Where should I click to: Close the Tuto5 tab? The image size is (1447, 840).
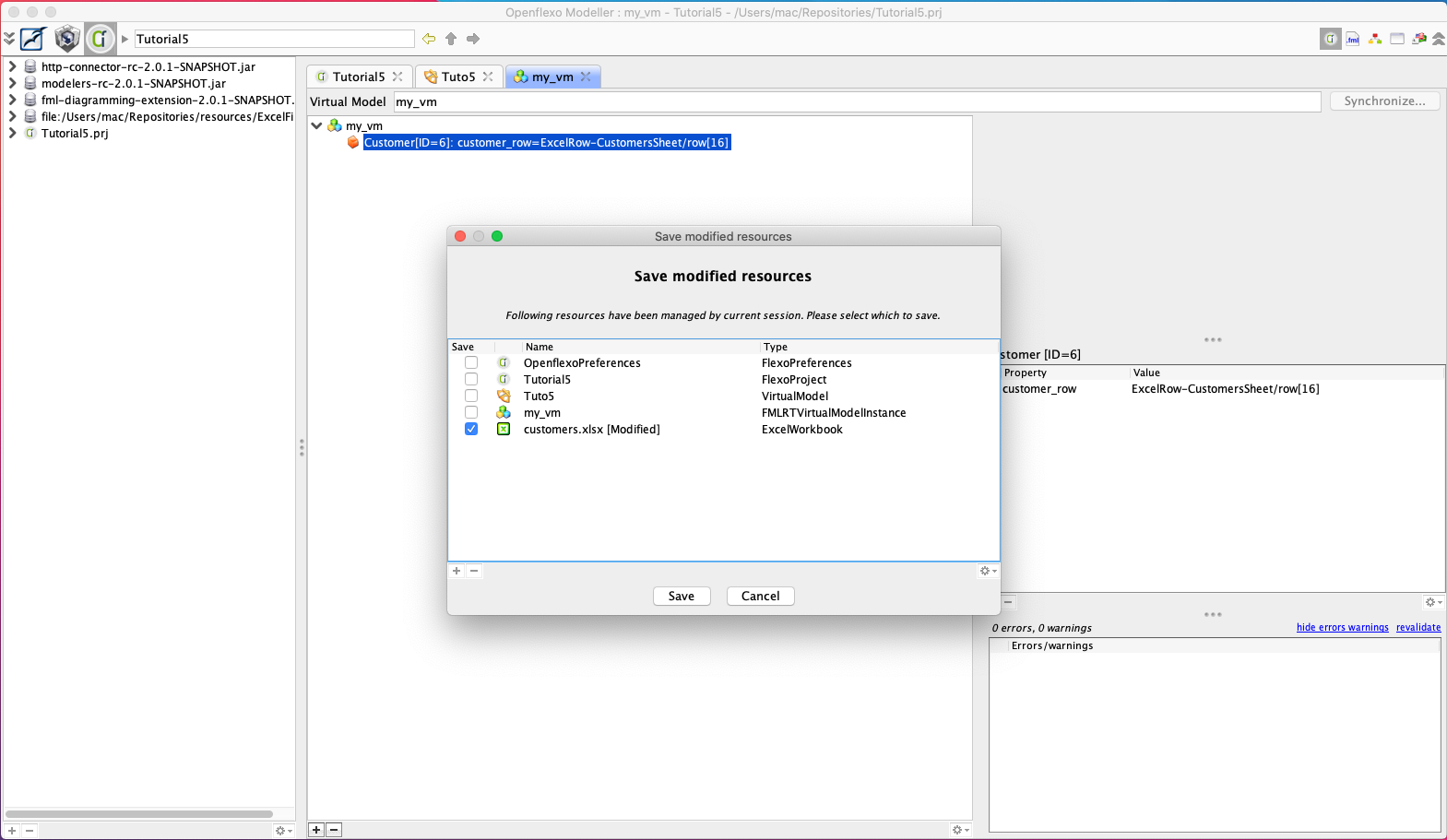(x=488, y=77)
